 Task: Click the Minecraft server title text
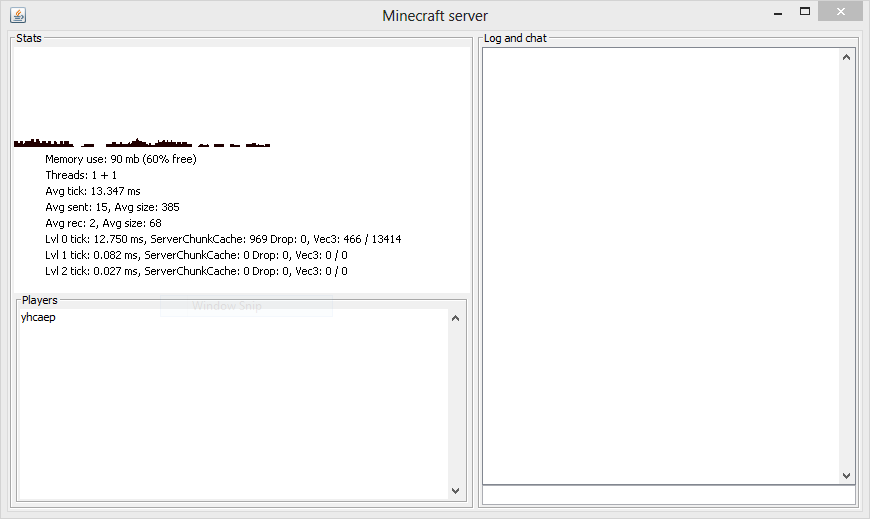point(435,16)
